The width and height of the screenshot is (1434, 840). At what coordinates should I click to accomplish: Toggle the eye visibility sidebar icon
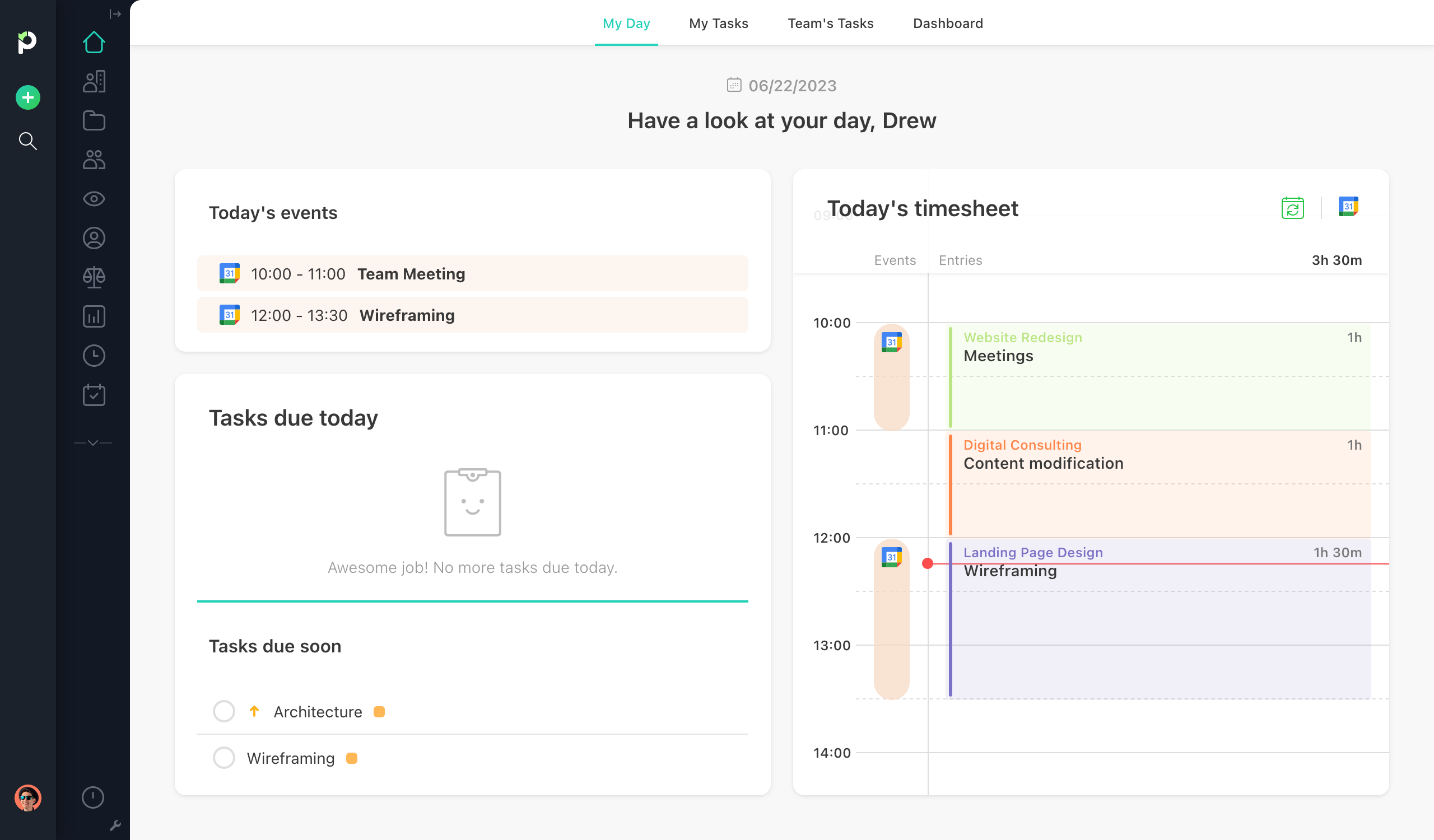tap(94, 199)
